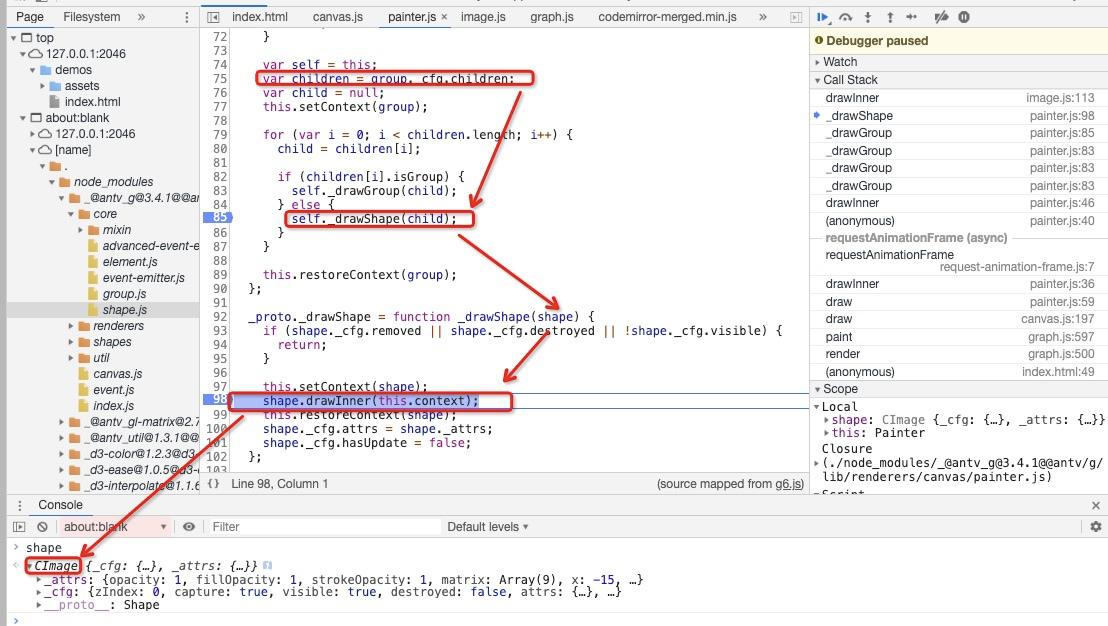Show more navigator tabs chevron
Screen dimensions: 1108x626
[x=141, y=17]
